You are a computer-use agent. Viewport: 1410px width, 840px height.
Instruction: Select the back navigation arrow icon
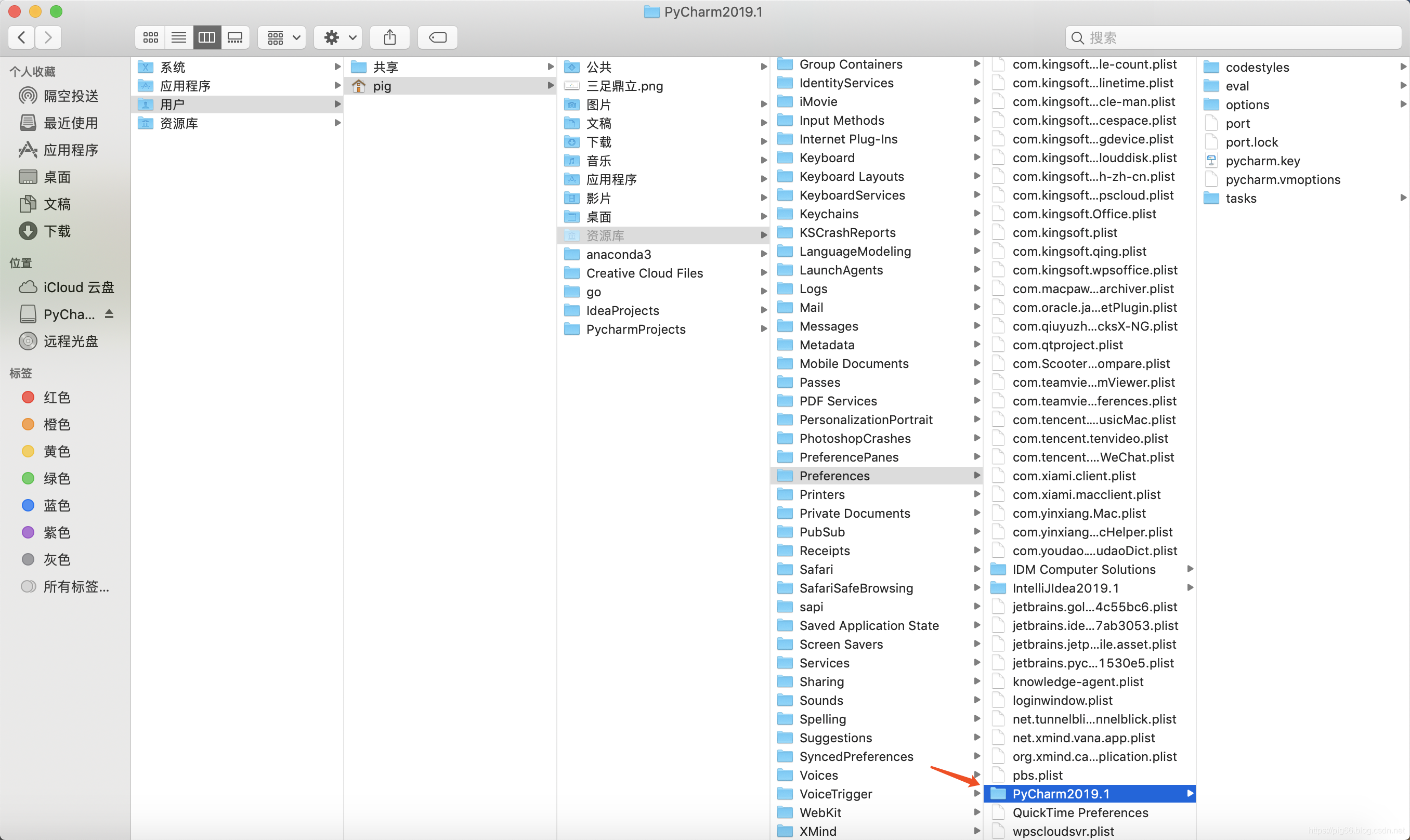click(x=22, y=37)
